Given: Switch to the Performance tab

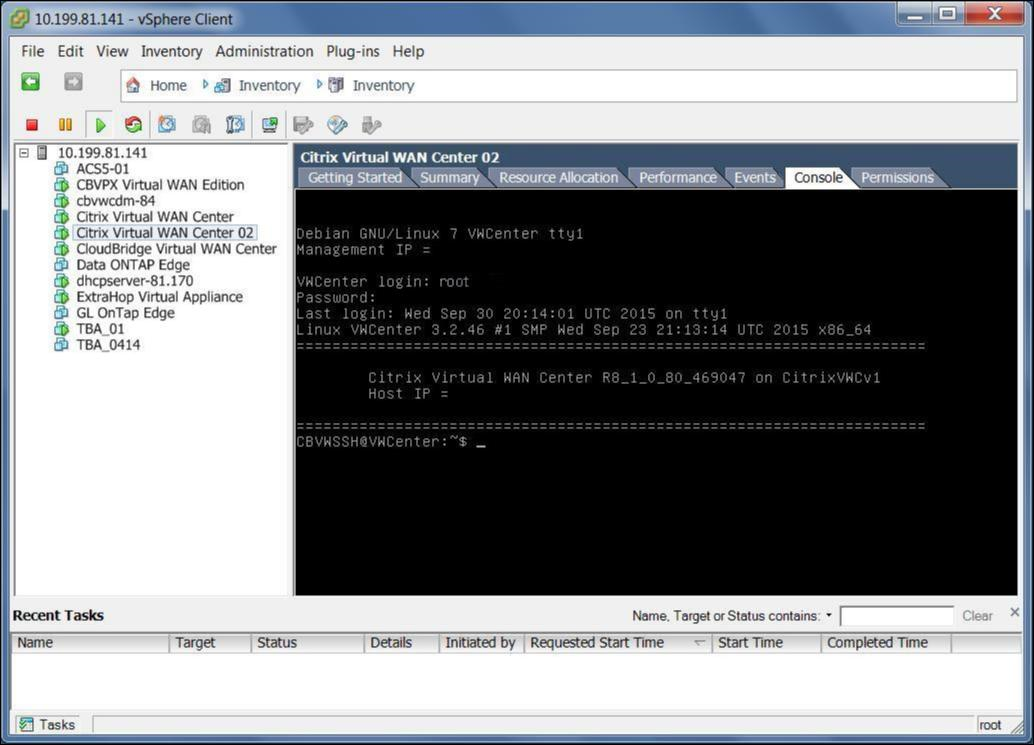Looking at the screenshot, I should tap(677, 177).
